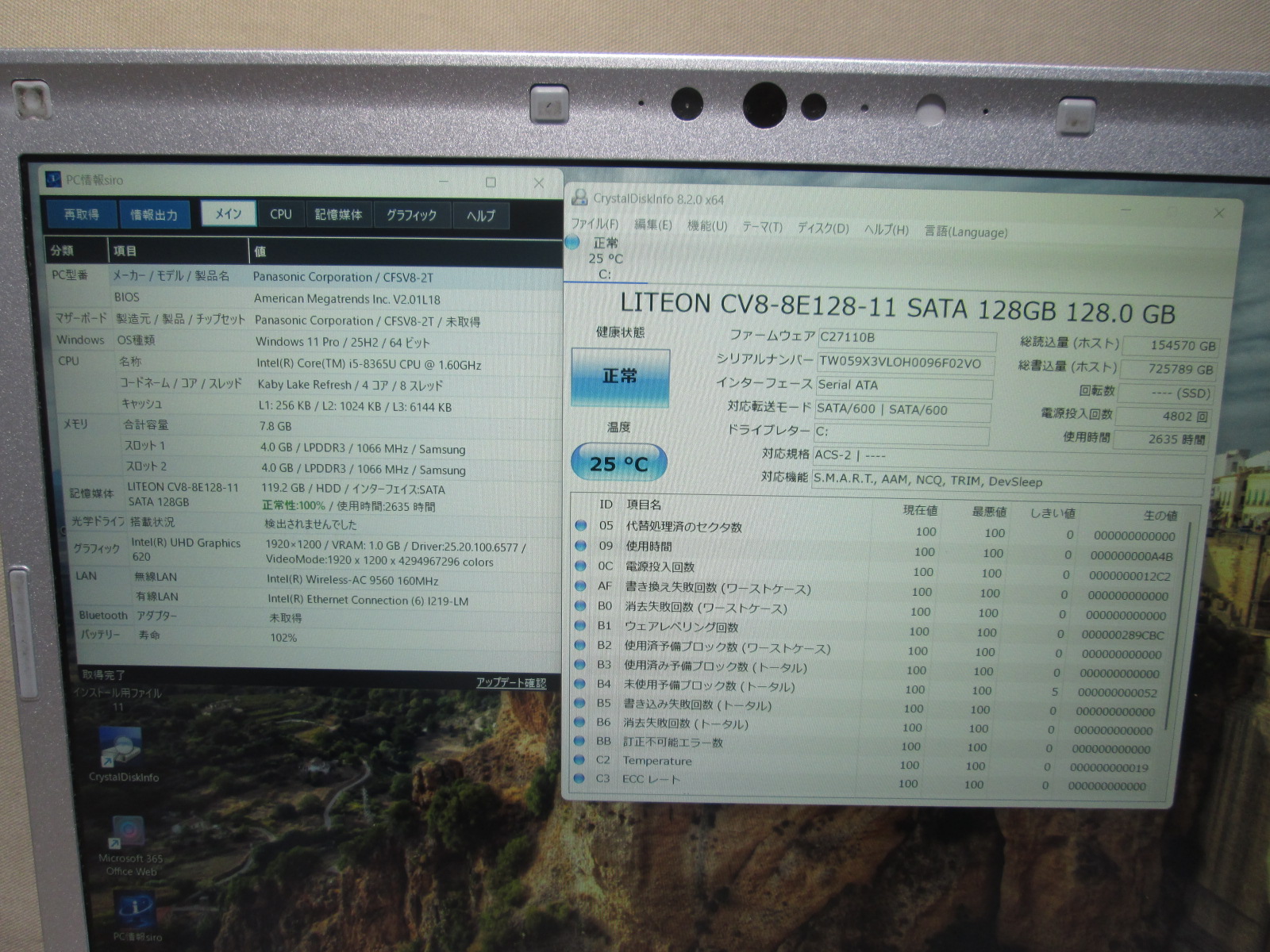The height and width of the screenshot is (952, 1270).
Task: Switch to the 記憶媒体 tab in PC情報siro
Action: 339,214
